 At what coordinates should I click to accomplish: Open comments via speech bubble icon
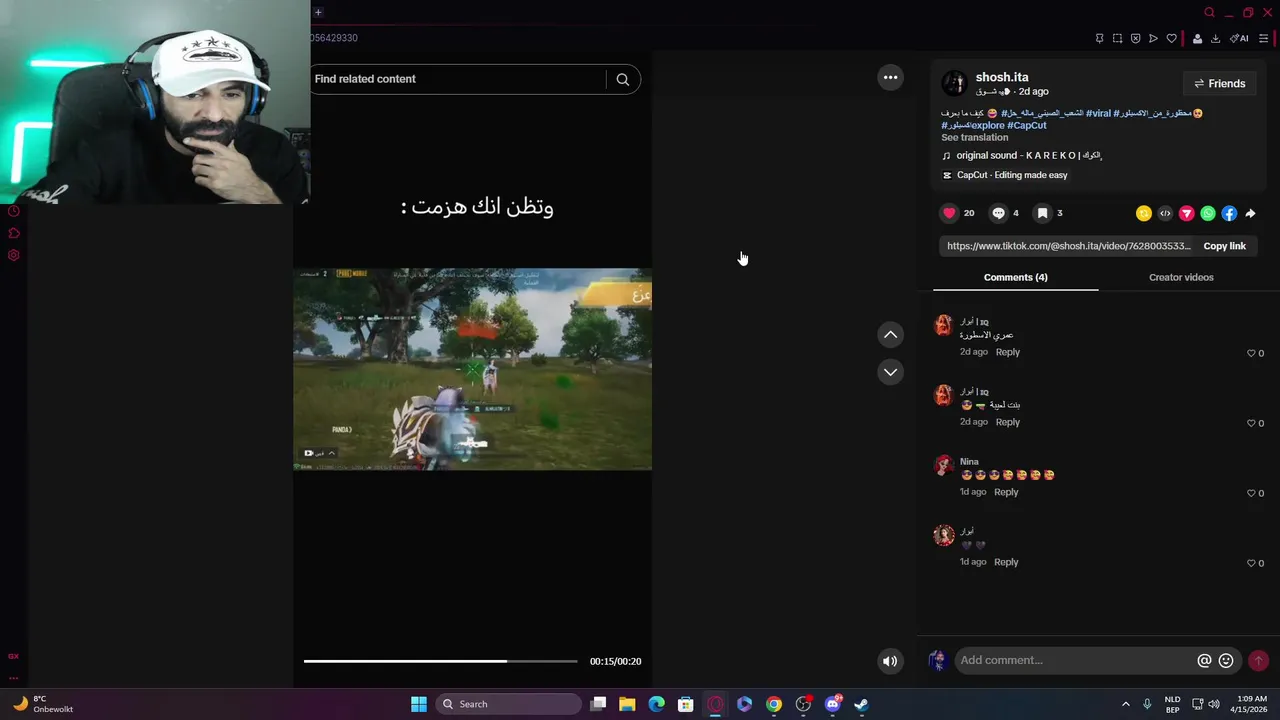998,213
